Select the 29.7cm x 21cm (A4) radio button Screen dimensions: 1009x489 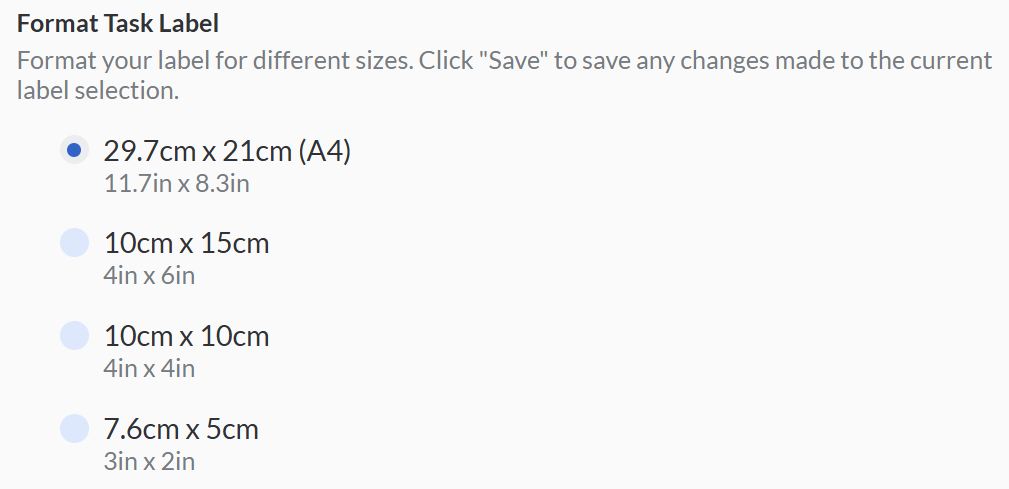point(74,151)
